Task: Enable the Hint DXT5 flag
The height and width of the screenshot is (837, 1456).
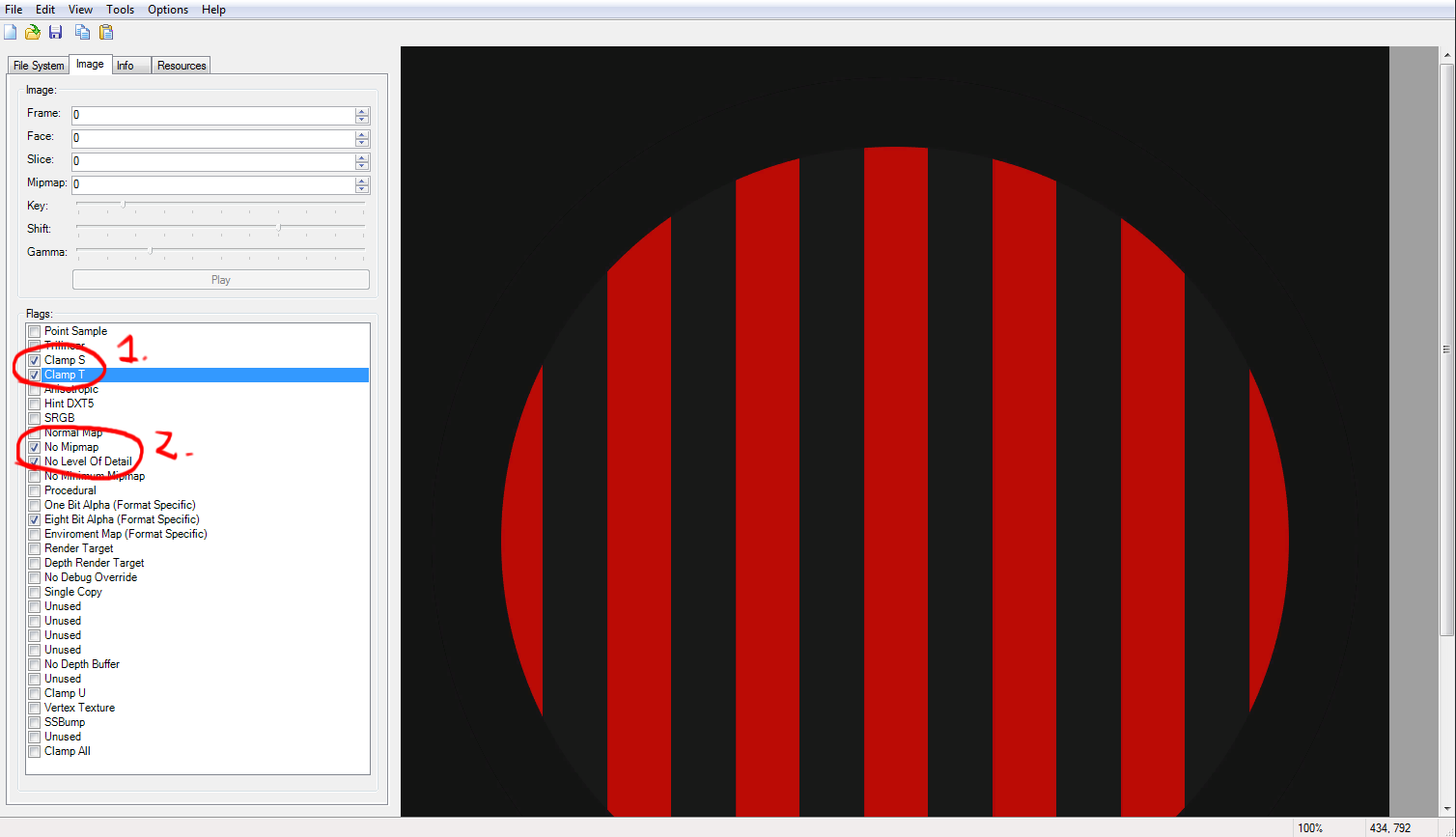Action: [x=35, y=404]
